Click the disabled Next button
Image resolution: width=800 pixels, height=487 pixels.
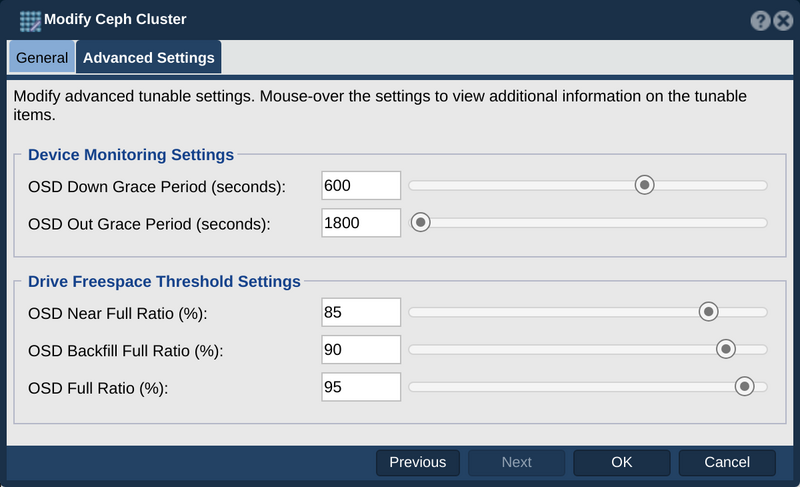[x=516, y=463]
